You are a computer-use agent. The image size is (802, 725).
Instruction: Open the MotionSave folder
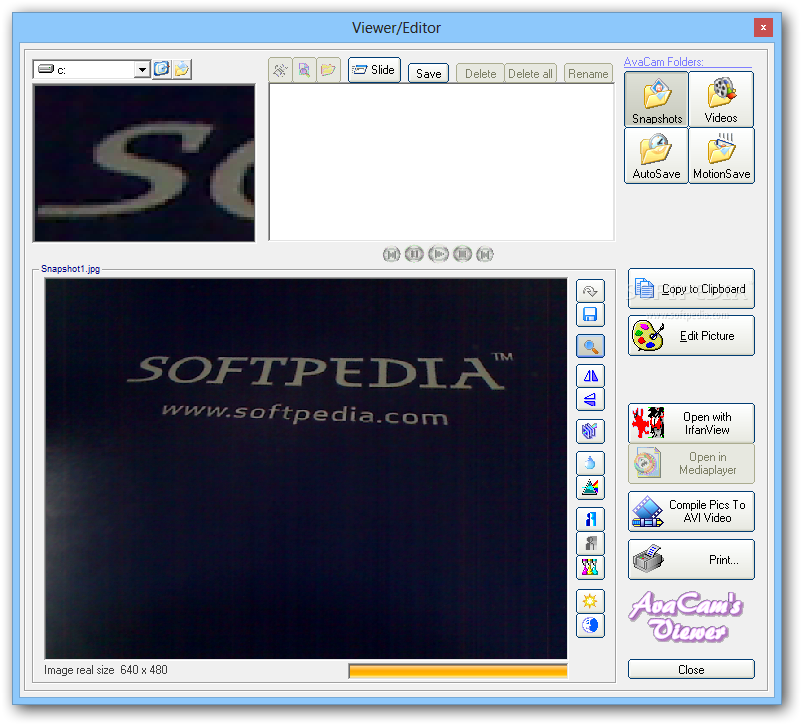(x=721, y=156)
